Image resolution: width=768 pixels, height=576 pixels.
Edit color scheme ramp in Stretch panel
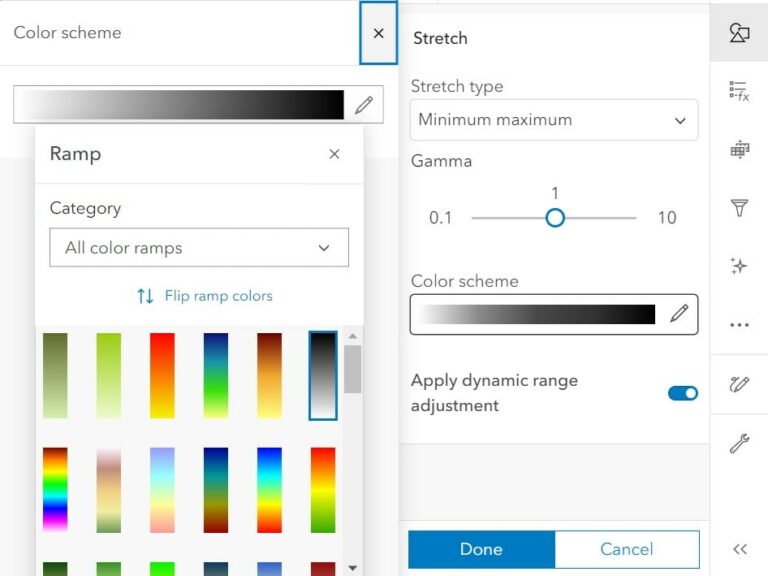(679, 314)
